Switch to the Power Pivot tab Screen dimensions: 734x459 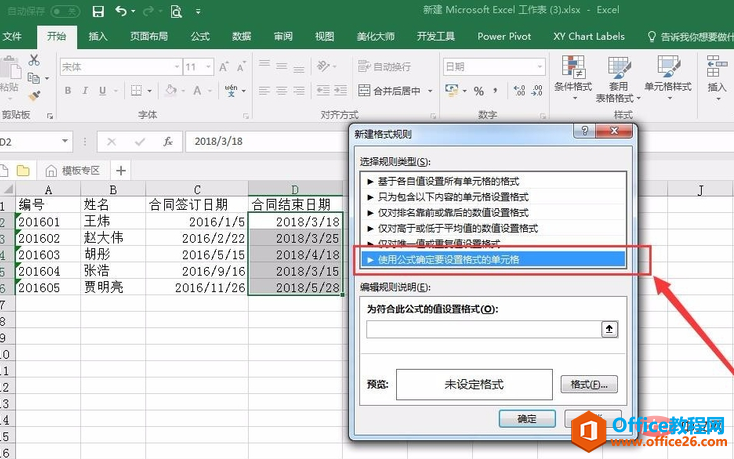click(x=504, y=36)
